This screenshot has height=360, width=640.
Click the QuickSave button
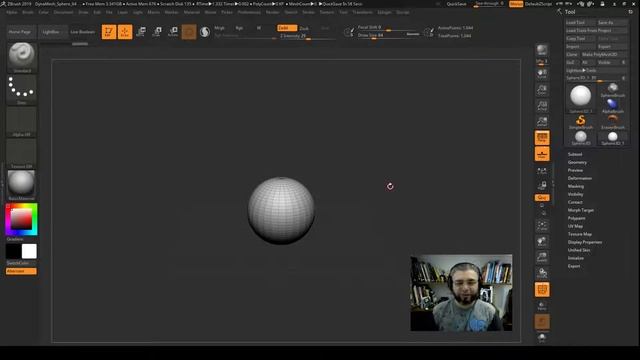[456, 4]
